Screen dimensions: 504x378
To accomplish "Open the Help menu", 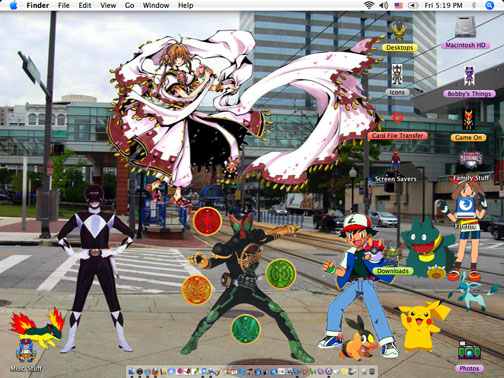I will (186, 5).
